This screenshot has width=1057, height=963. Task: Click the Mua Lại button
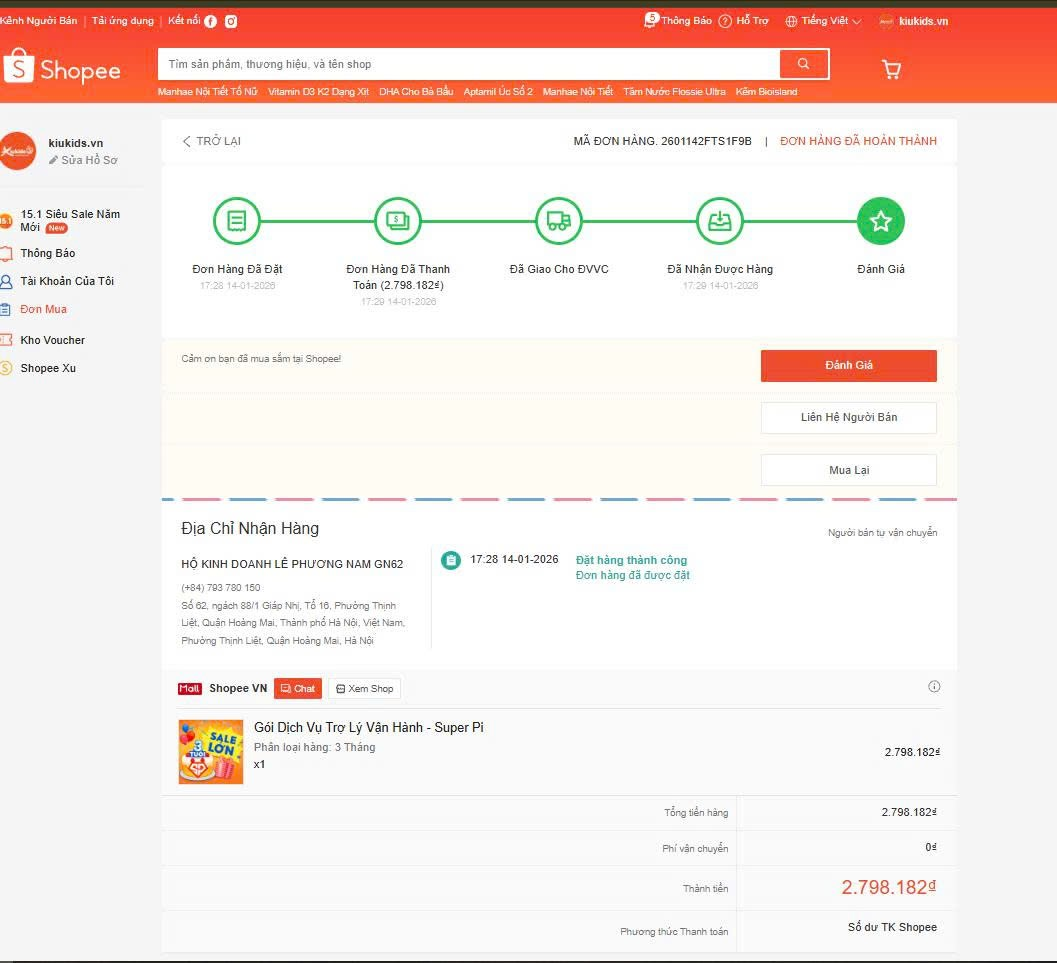click(x=849, y=470)
